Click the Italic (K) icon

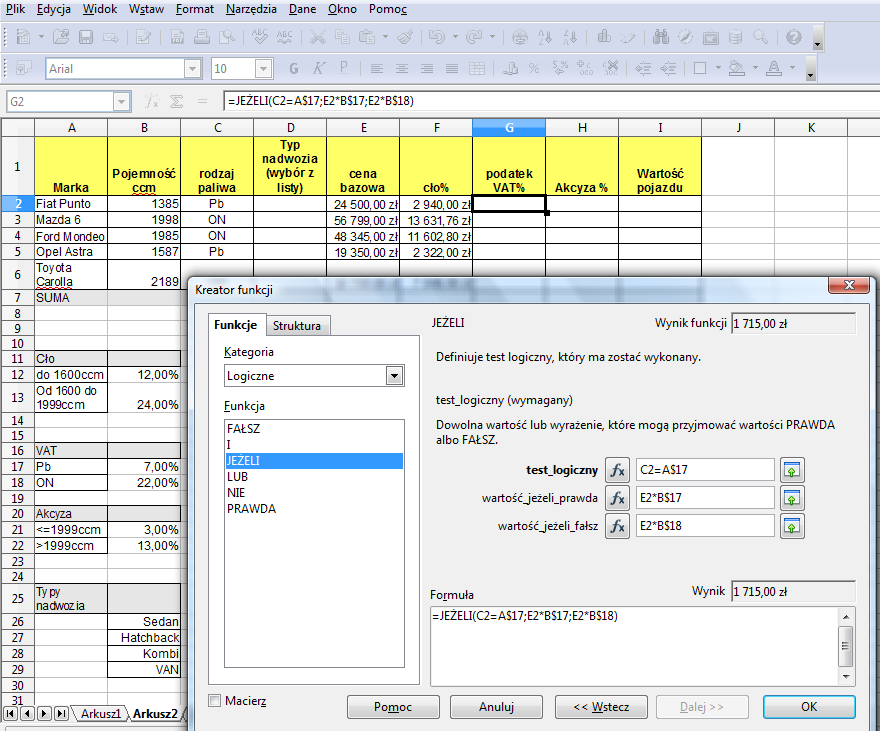point(318,68)
